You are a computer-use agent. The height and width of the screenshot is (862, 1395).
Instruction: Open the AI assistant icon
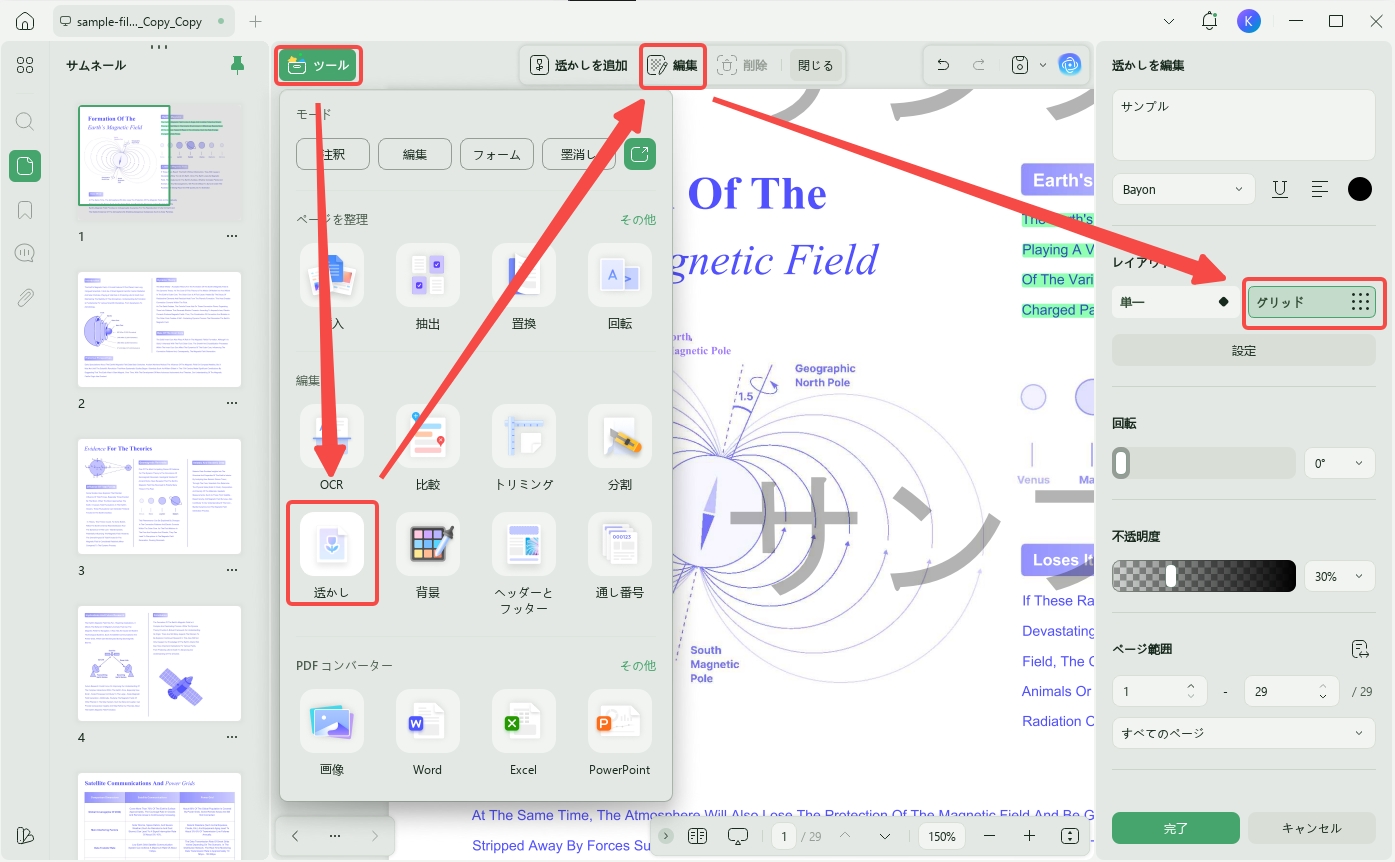point(1070,65)
